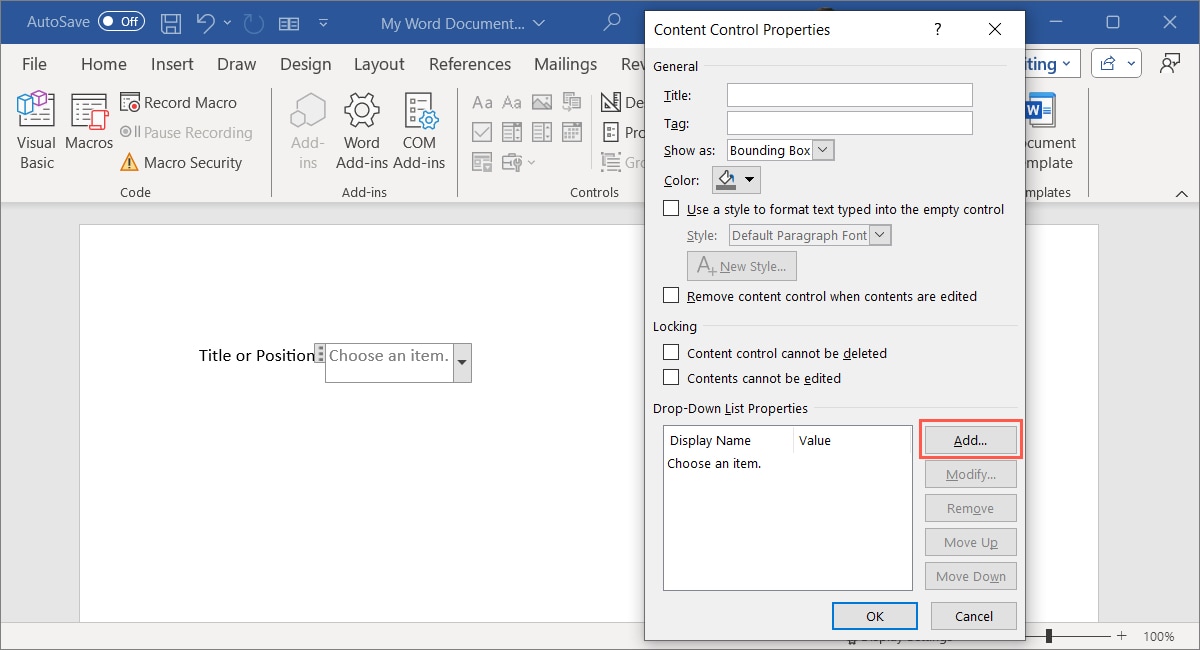Click New Style in the properties dialog

741,266
